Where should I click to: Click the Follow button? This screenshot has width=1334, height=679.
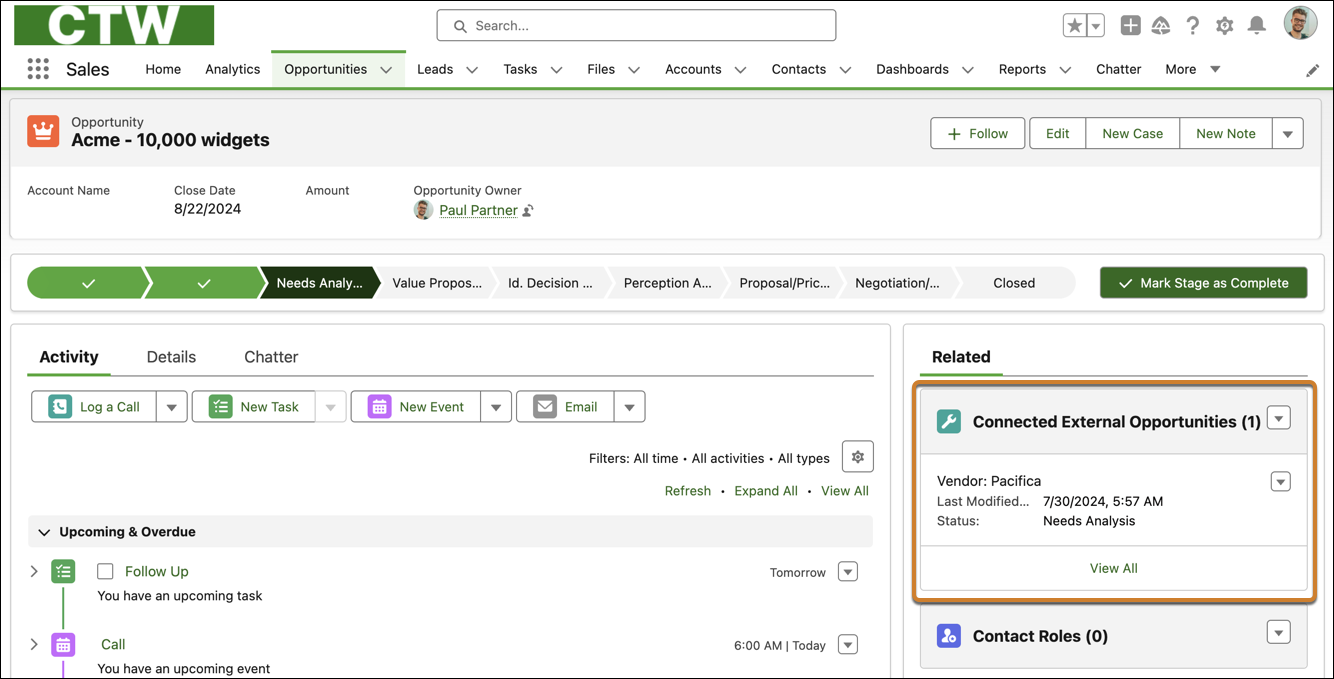pyautogui.click(x=978, y=133)
